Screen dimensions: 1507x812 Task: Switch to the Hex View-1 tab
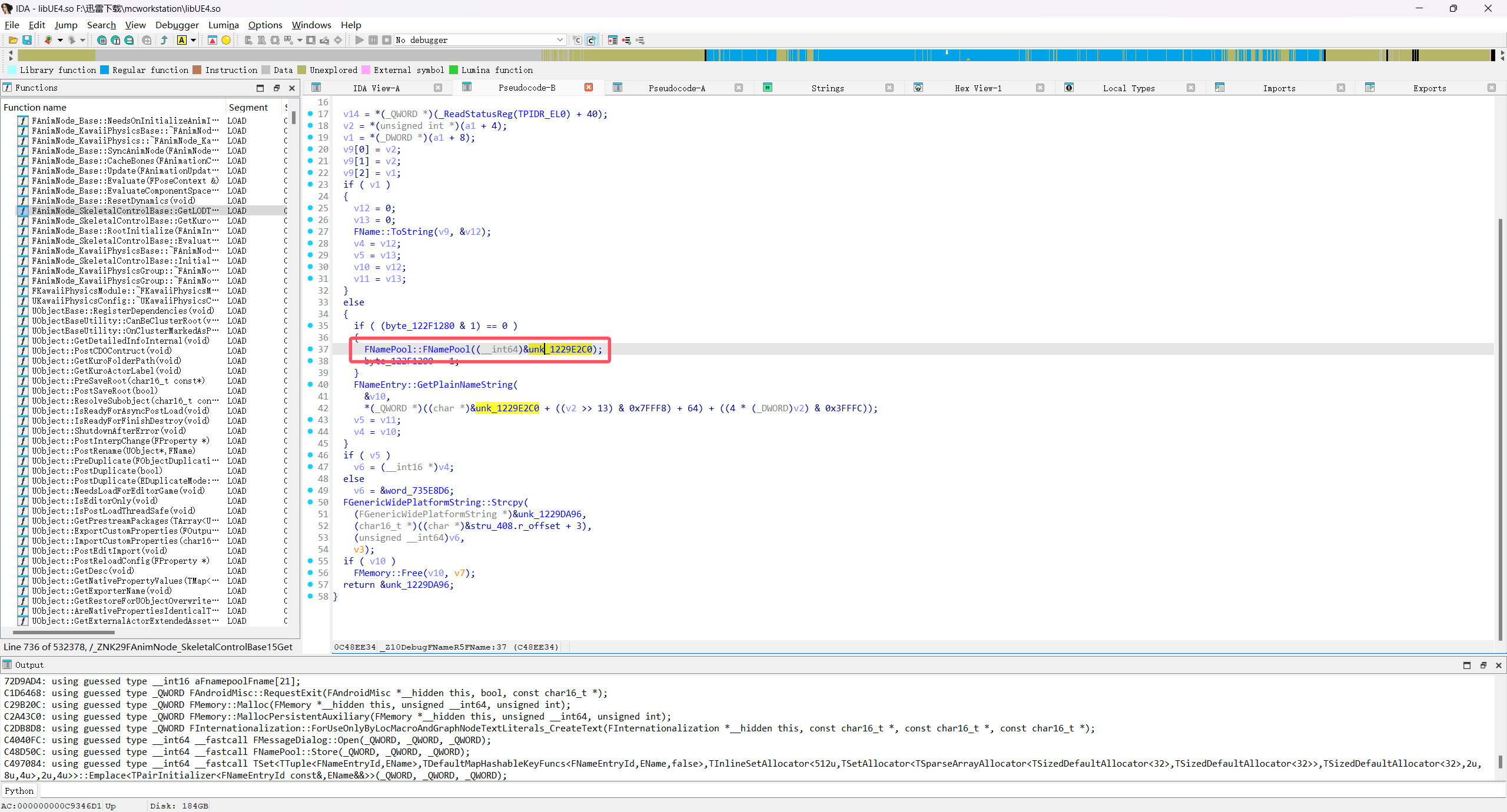click(x=978, y=88)
